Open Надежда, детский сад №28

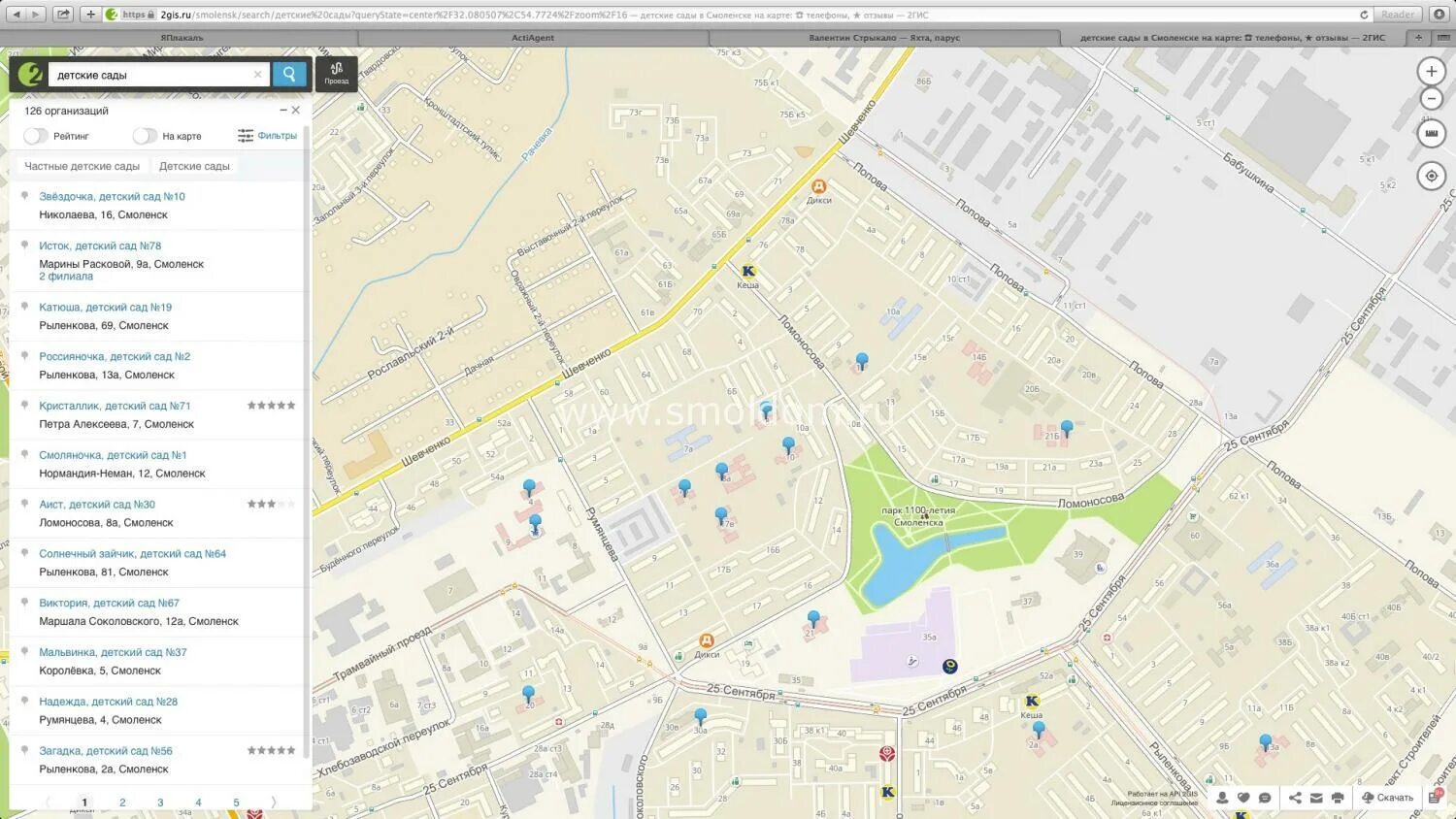click(108, 702)
